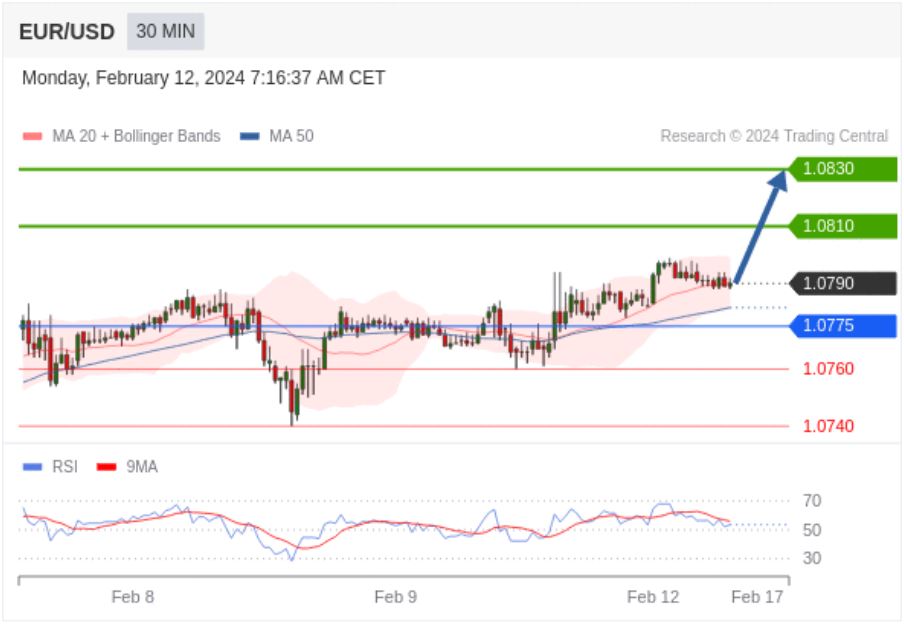Click the EUR/USD pair title

67,32
